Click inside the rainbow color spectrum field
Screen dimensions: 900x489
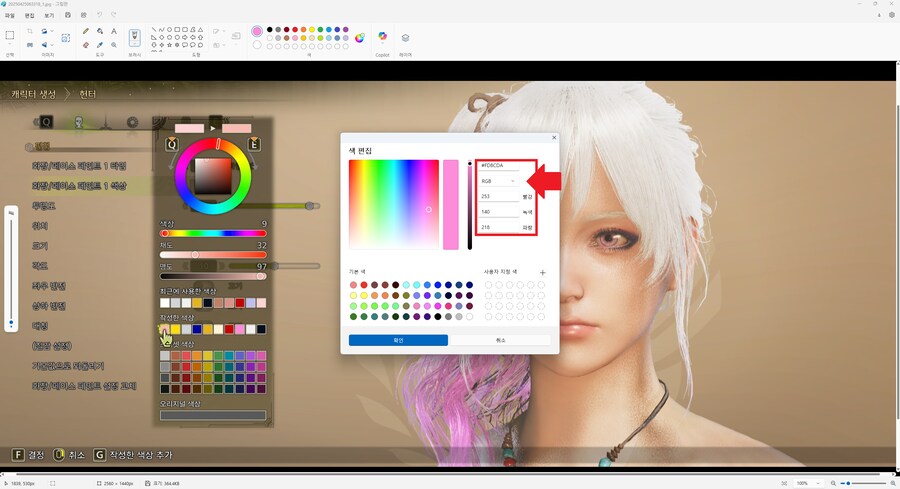pos(394,204)
